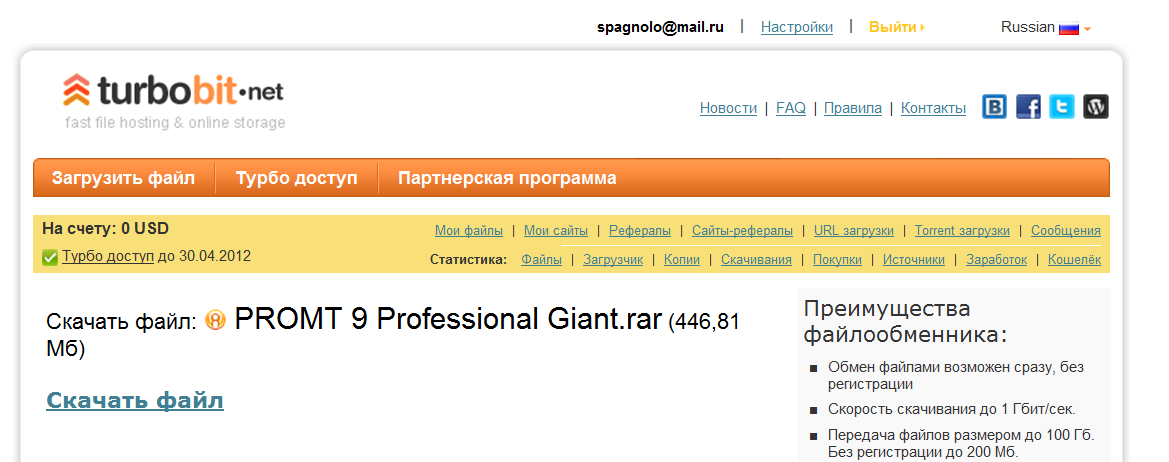Open the Загрузить файл tab

pyautogui.click(x=123, y=178)
